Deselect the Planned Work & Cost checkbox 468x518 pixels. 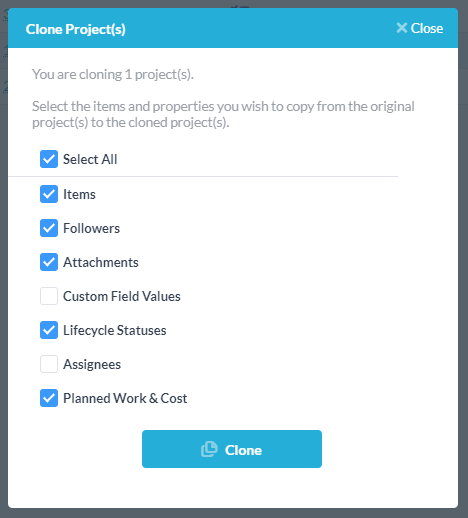[49, 398]
